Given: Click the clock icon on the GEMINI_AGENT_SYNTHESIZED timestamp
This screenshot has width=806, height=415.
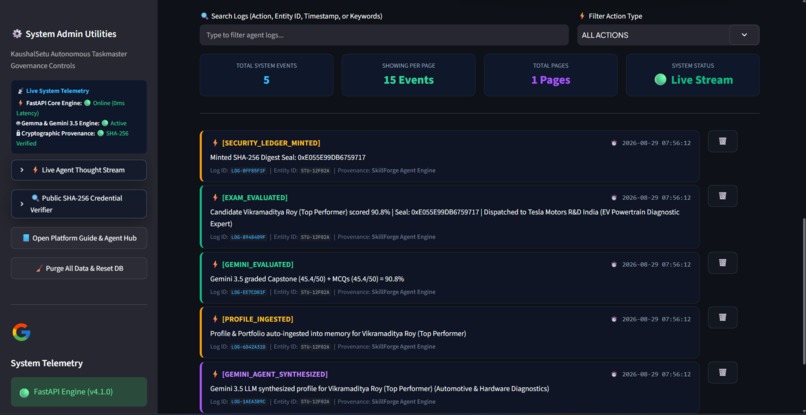Looking at the screenshot, I should [614, 374].
